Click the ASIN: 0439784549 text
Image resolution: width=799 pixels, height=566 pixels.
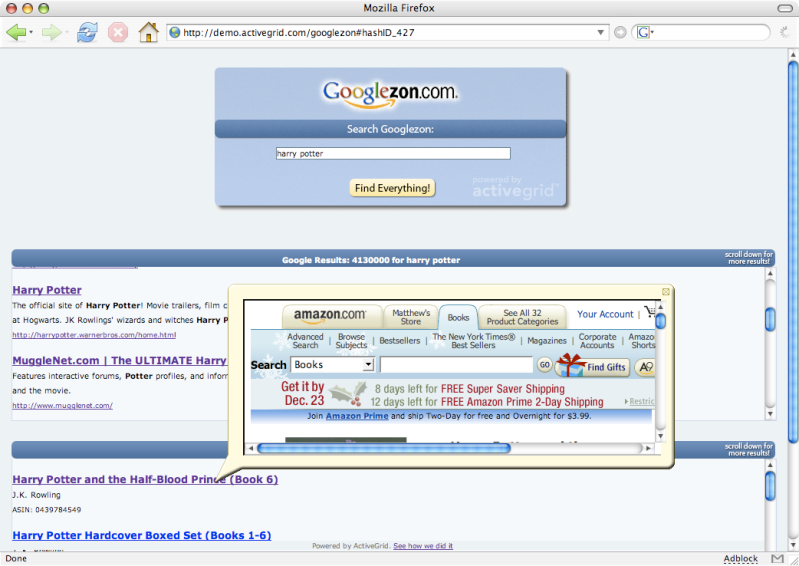coord(46,509)
